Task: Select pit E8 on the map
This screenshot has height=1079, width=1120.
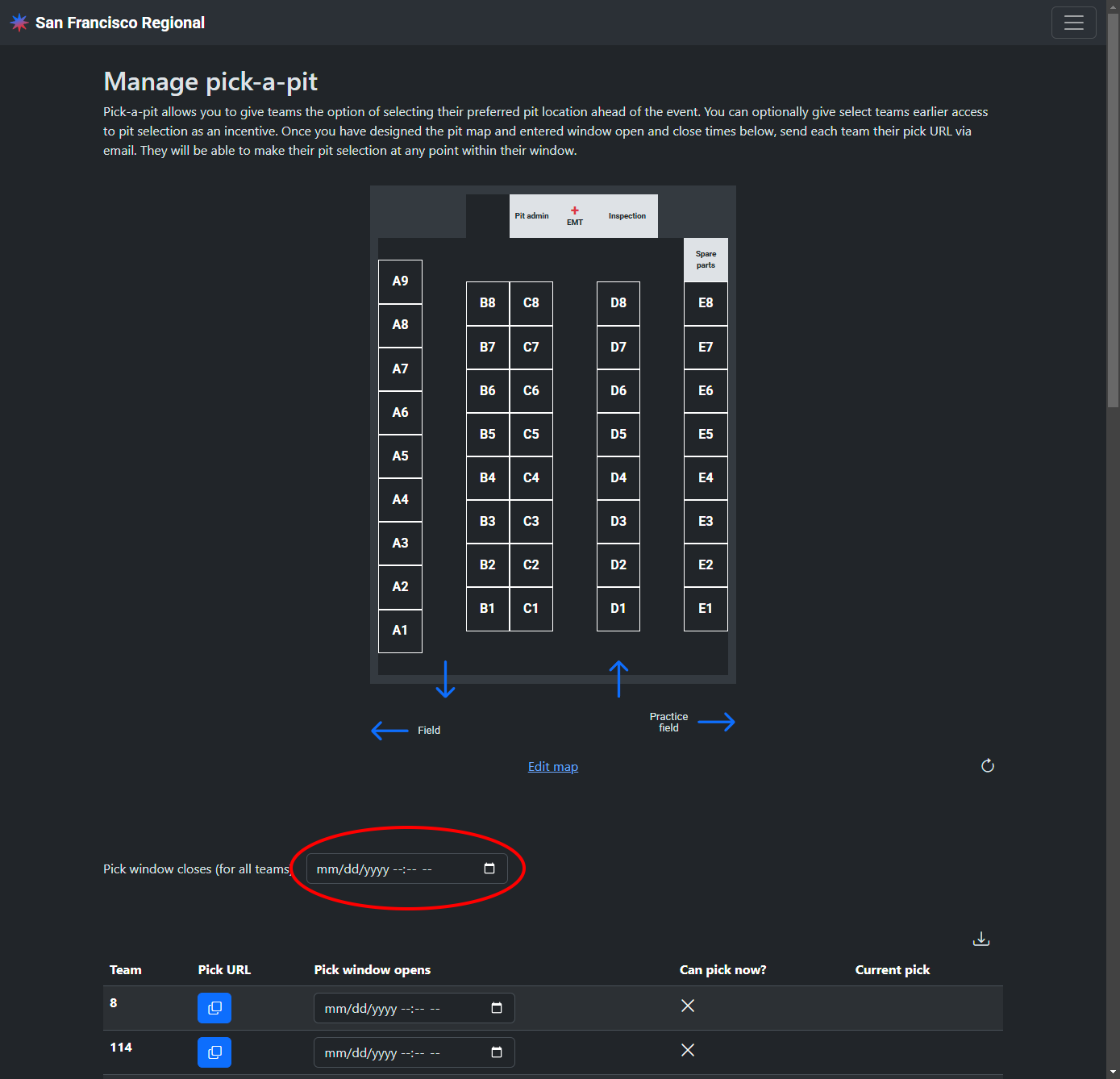Action: tap(706, 303)
